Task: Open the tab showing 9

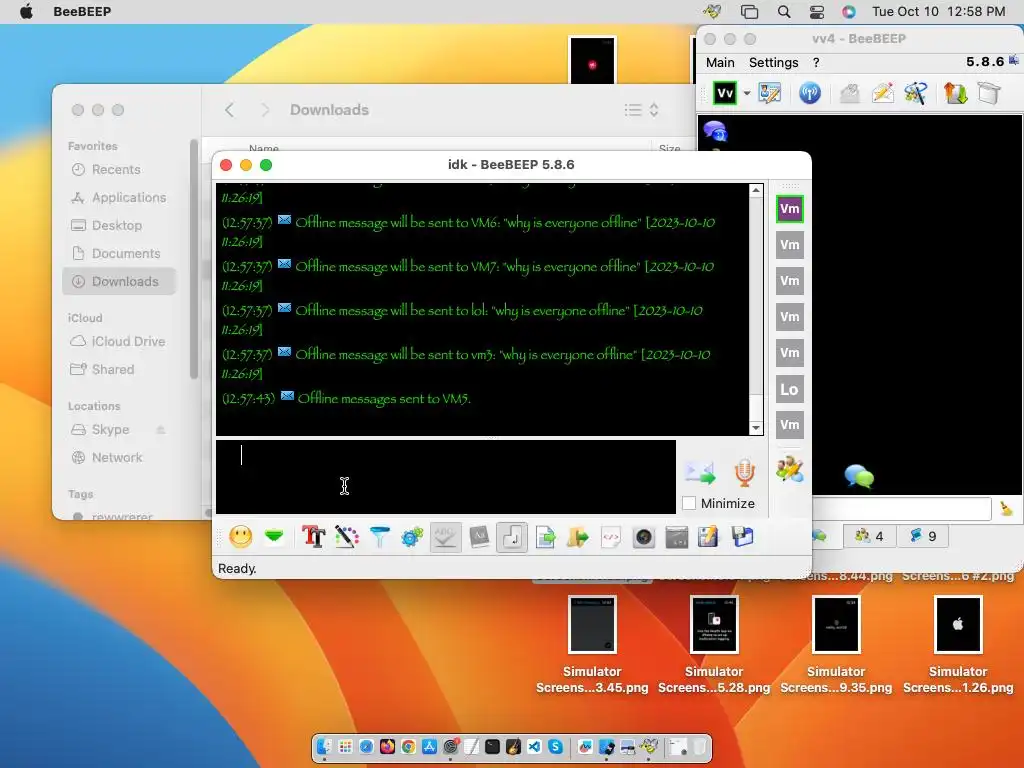Action: tap(923, 536)
